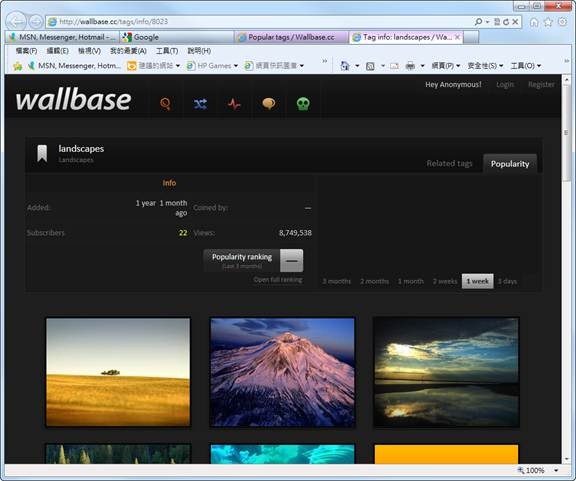This screenshot has width=576, height=481.
Task: Click the MSN favorites bar shortcut
Action: 74,66
